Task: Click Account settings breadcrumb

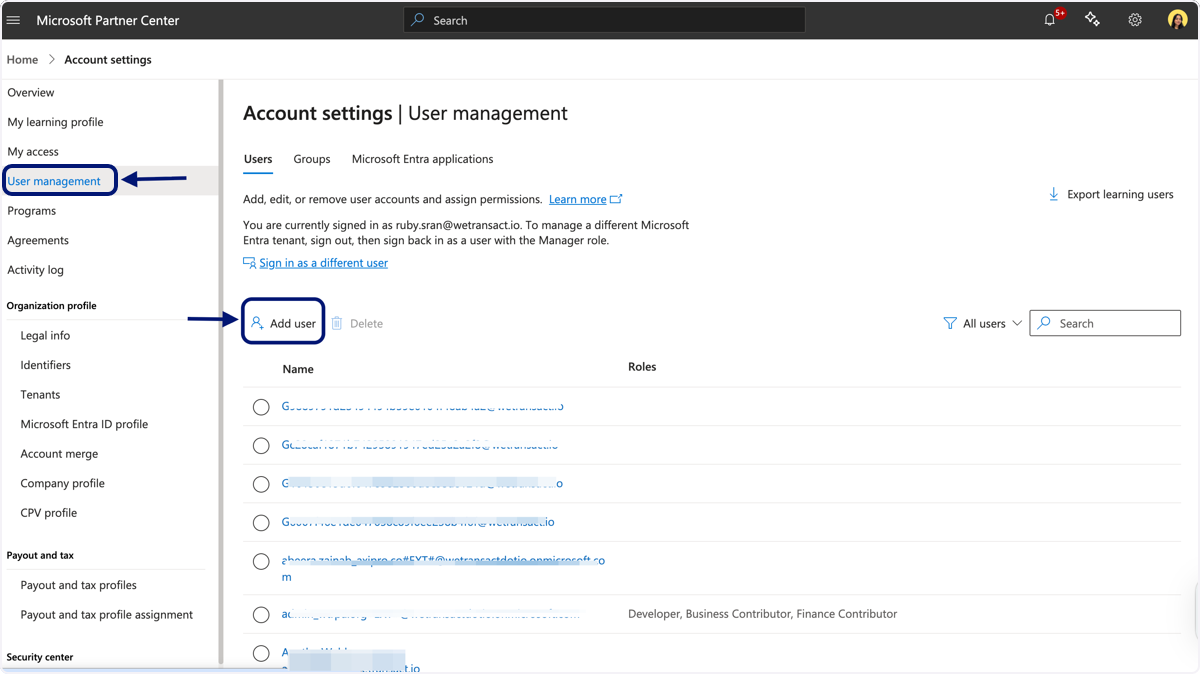Action: tap(108, 60)
